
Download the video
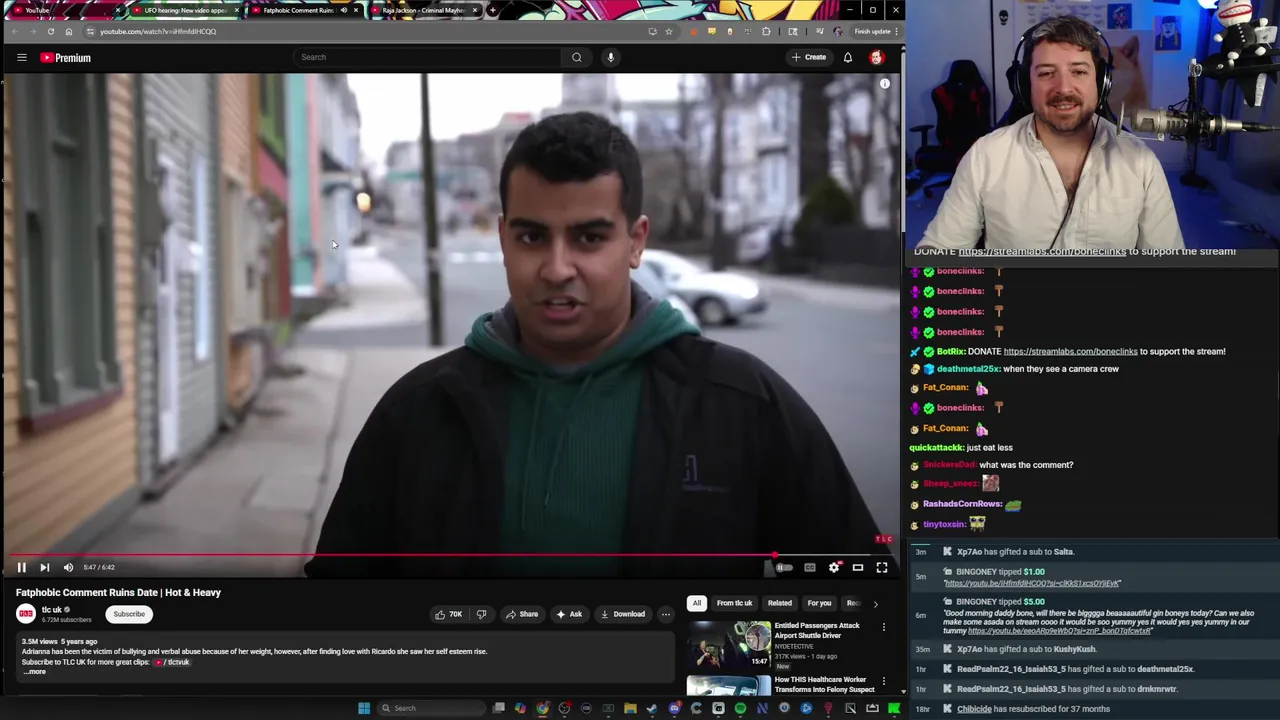tap(622, 614)
